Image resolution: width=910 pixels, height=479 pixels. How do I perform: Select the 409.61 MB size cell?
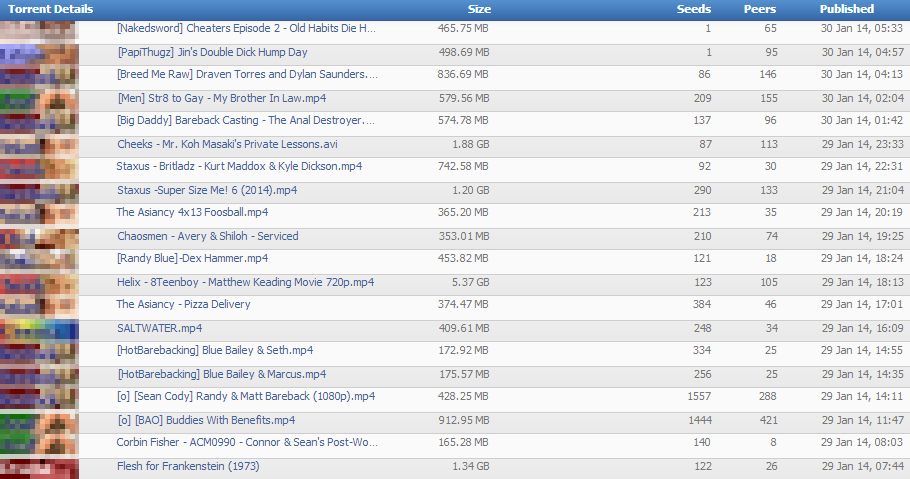click(464, 328)
